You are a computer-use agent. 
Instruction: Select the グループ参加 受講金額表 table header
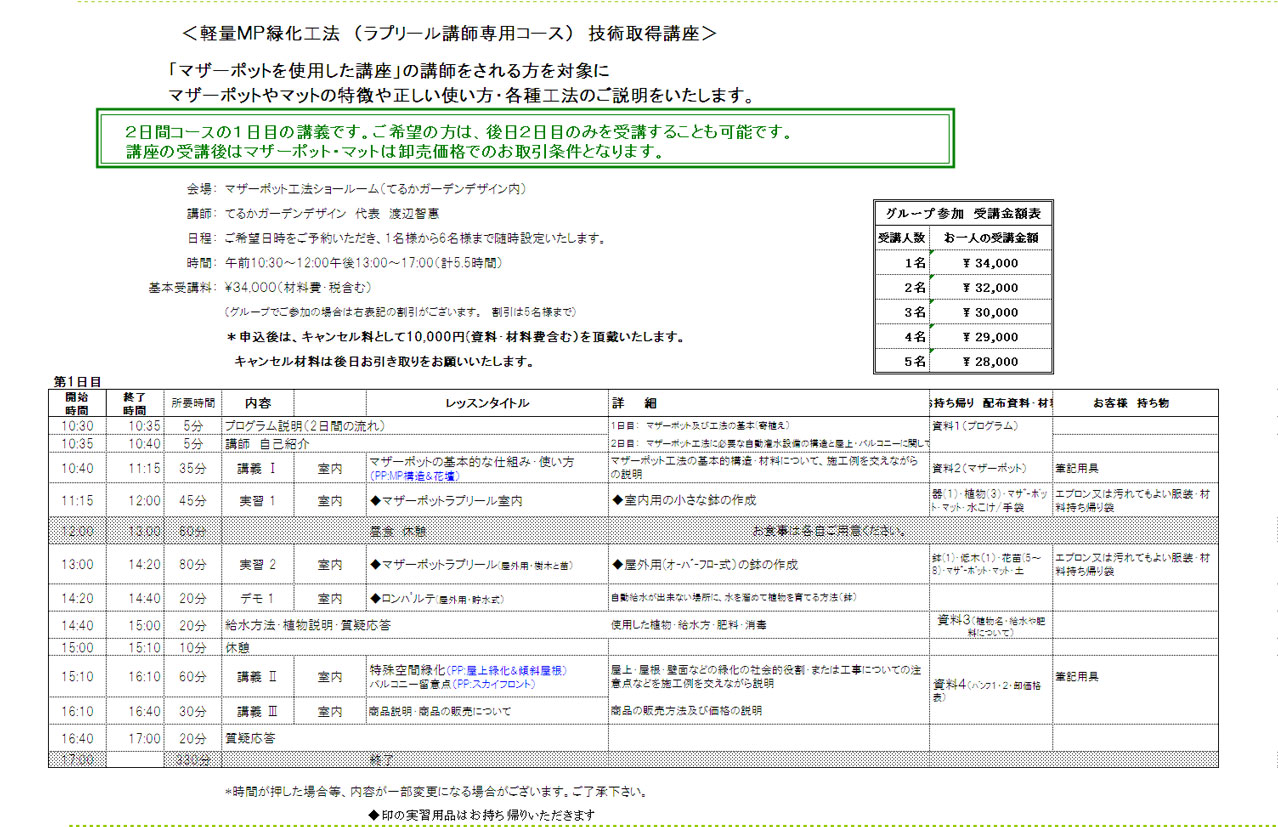click(963, 213)
